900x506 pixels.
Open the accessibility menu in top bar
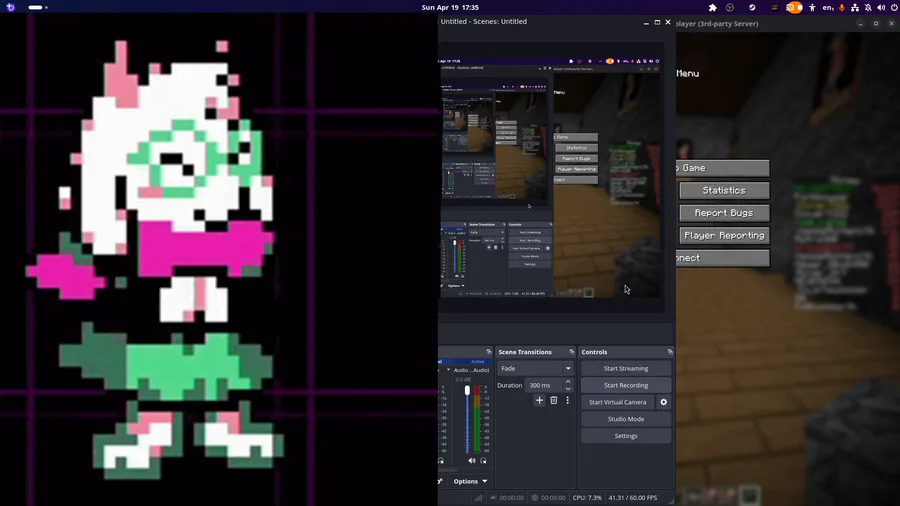(x=812, y=7)
